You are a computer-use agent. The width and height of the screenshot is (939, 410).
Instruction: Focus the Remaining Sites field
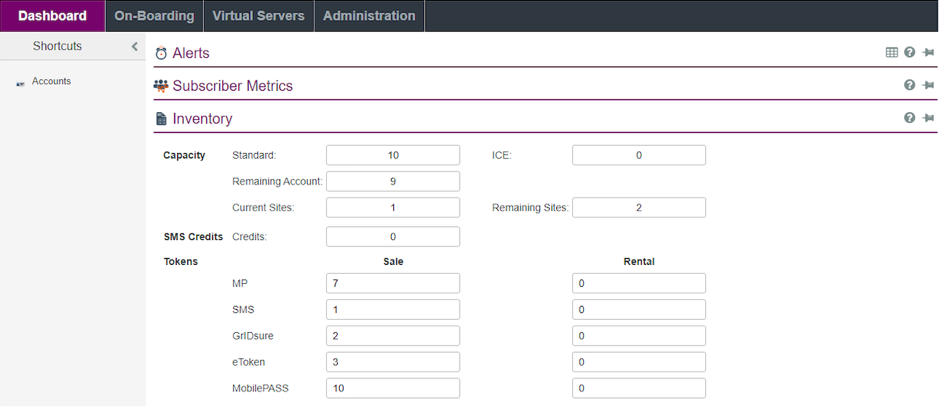coord(639,207)
